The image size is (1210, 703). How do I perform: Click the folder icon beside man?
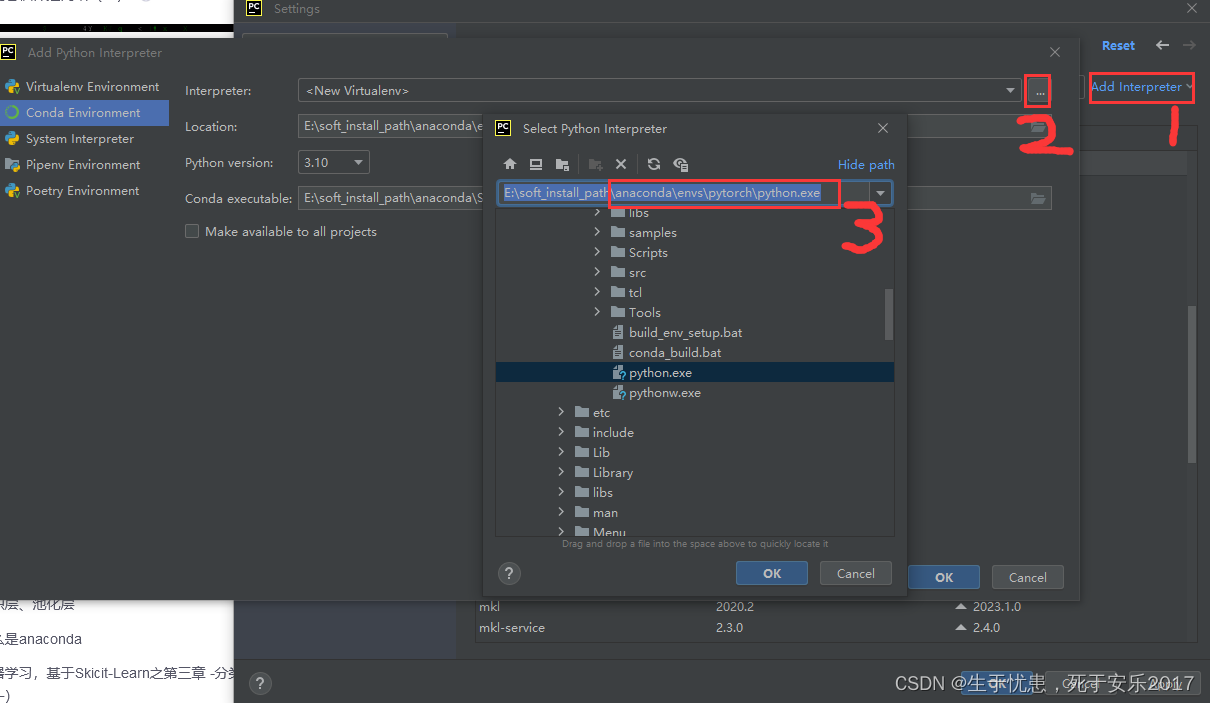[x=582, y=512]
